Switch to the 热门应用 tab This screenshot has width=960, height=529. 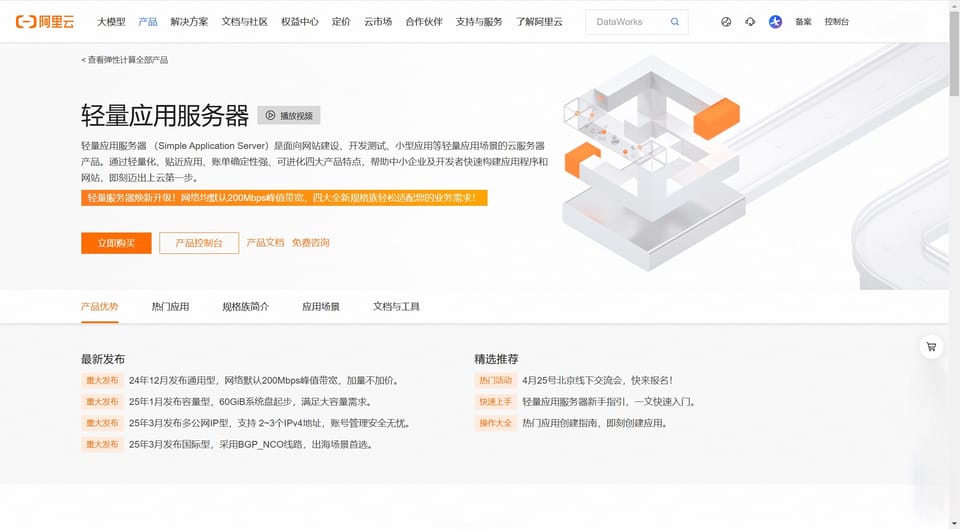point(170,307)
